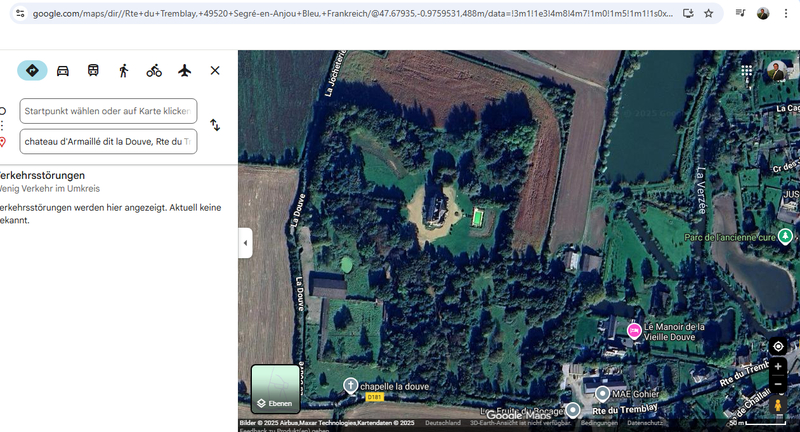Select the driving (car) travel mode
Screen dimensions: 800x432
tap(63, 71)
